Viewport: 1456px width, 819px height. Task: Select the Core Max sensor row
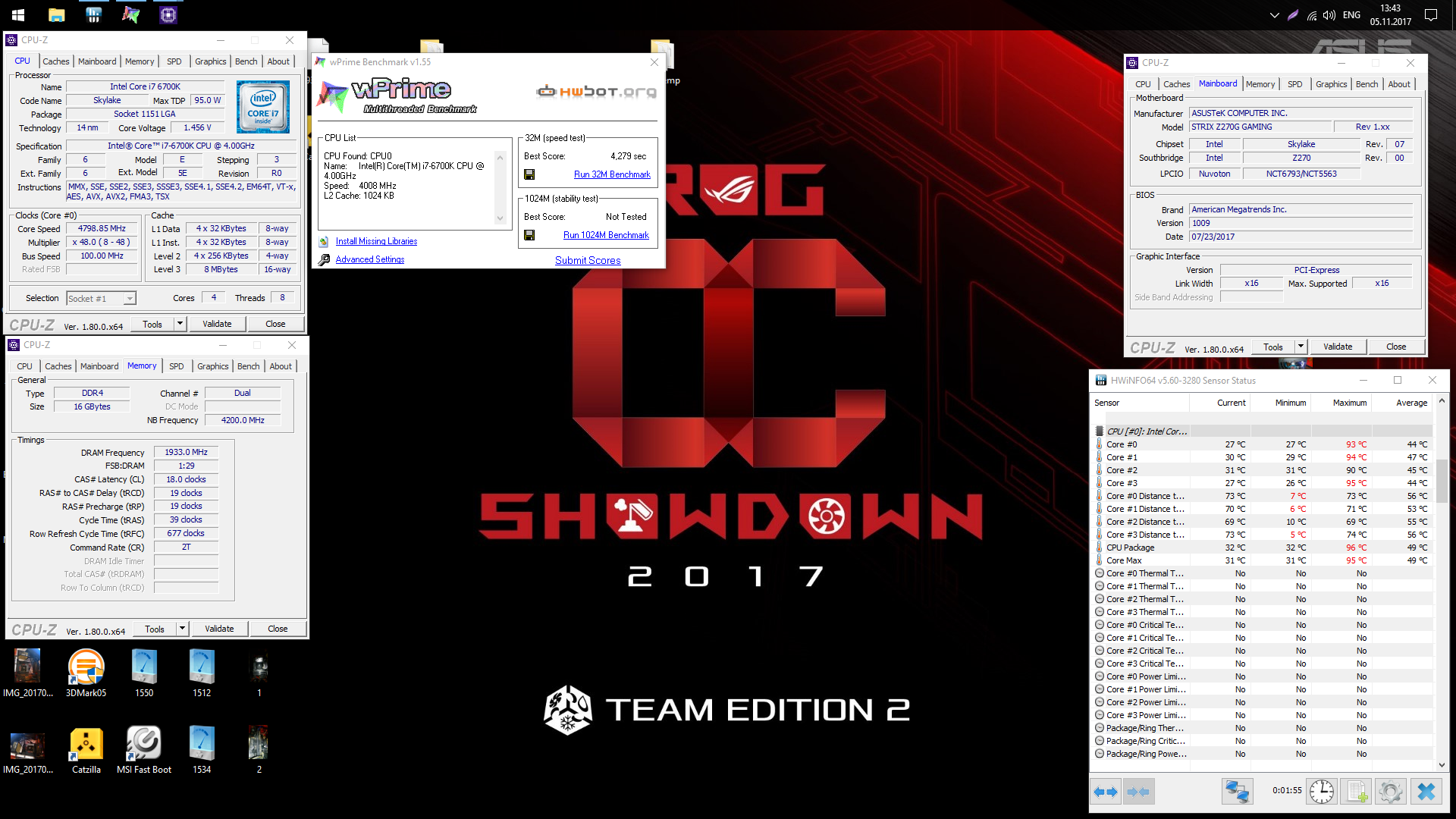[x=1263, y=560]
